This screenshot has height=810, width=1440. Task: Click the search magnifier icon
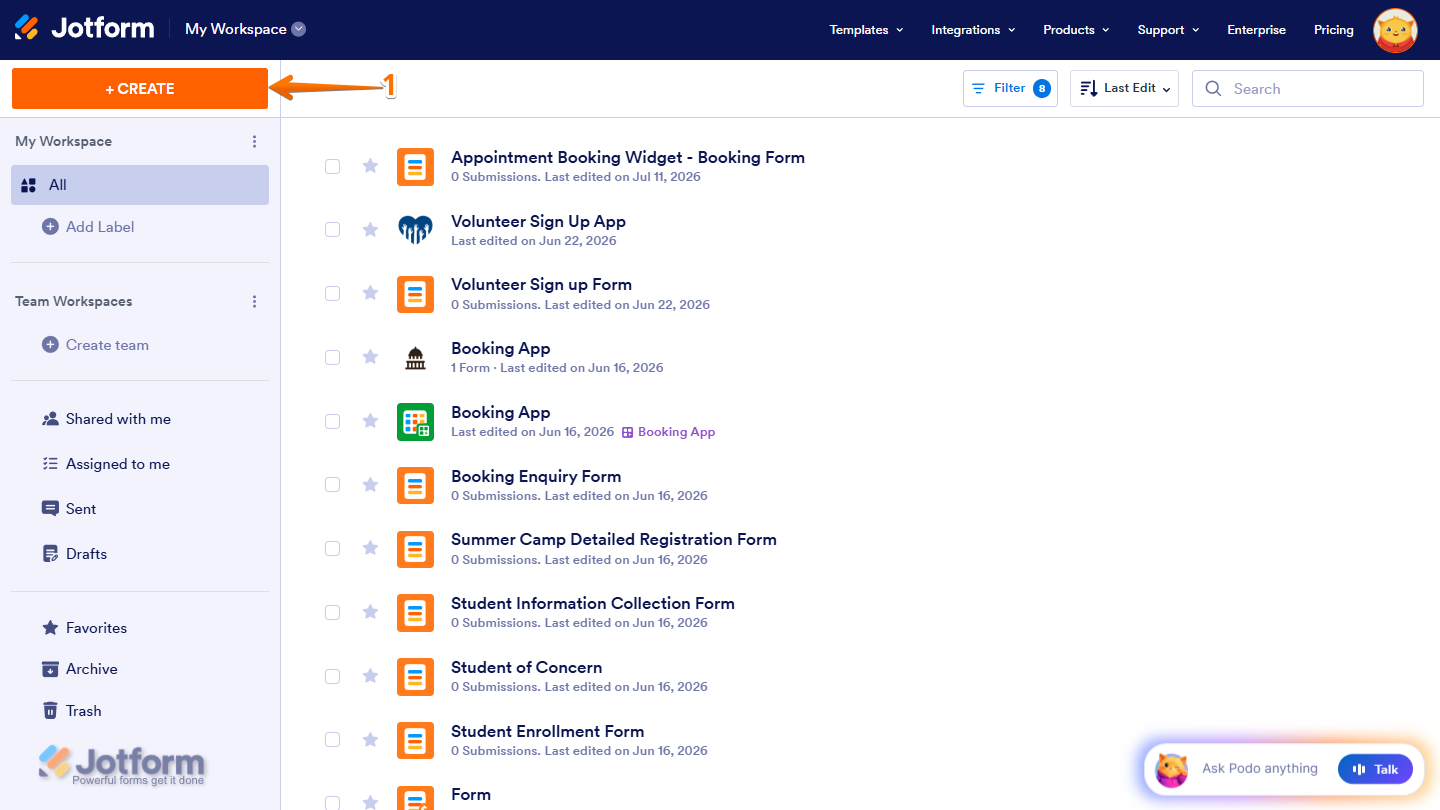[1213, 88]
